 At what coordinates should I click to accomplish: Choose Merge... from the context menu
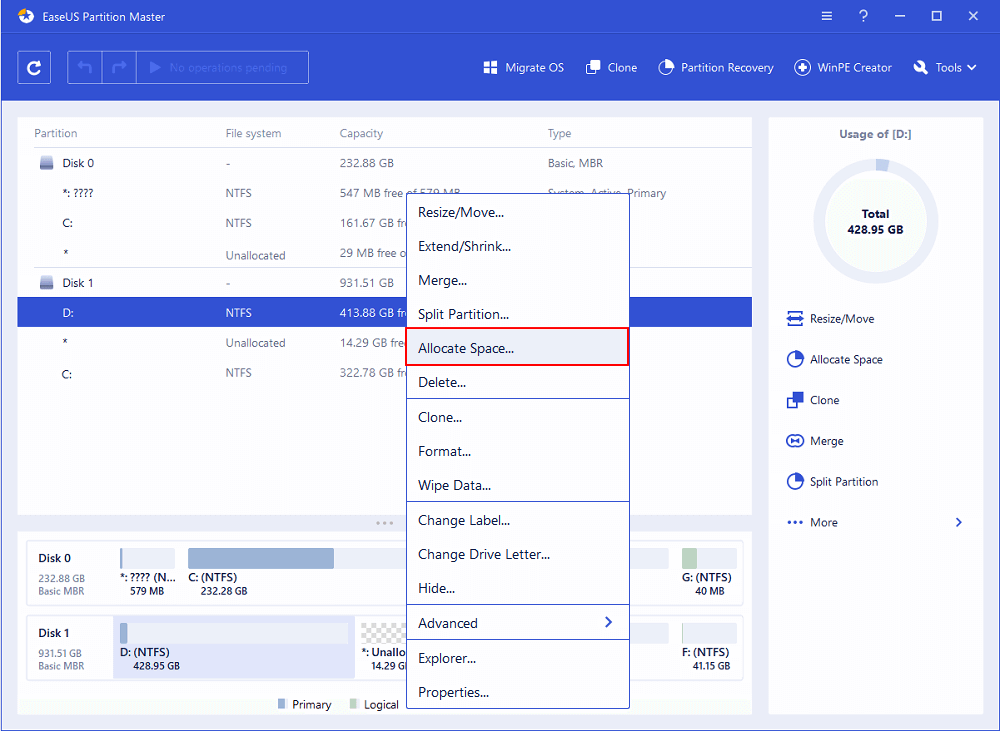(x=518, y=281)
